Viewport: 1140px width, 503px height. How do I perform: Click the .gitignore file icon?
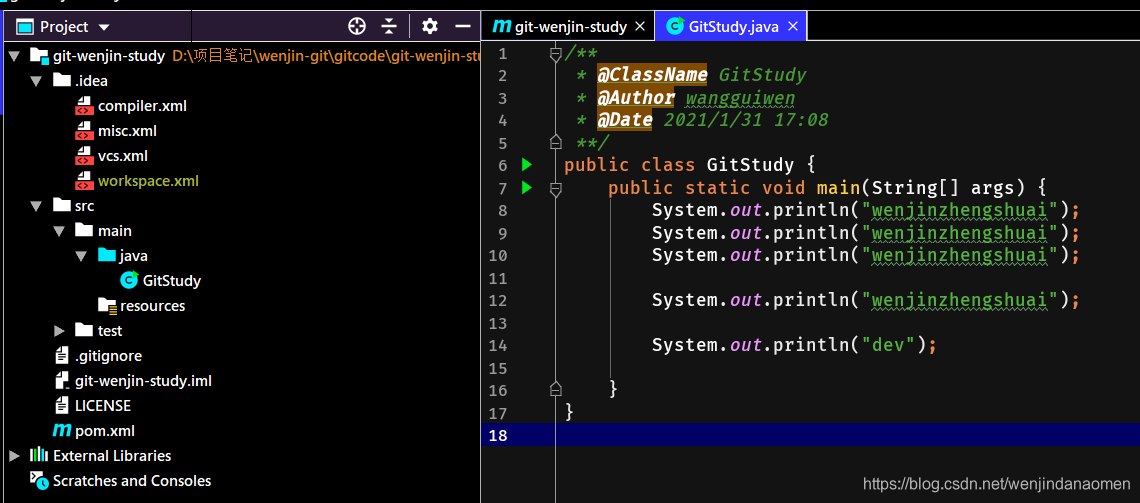point(63,355)
